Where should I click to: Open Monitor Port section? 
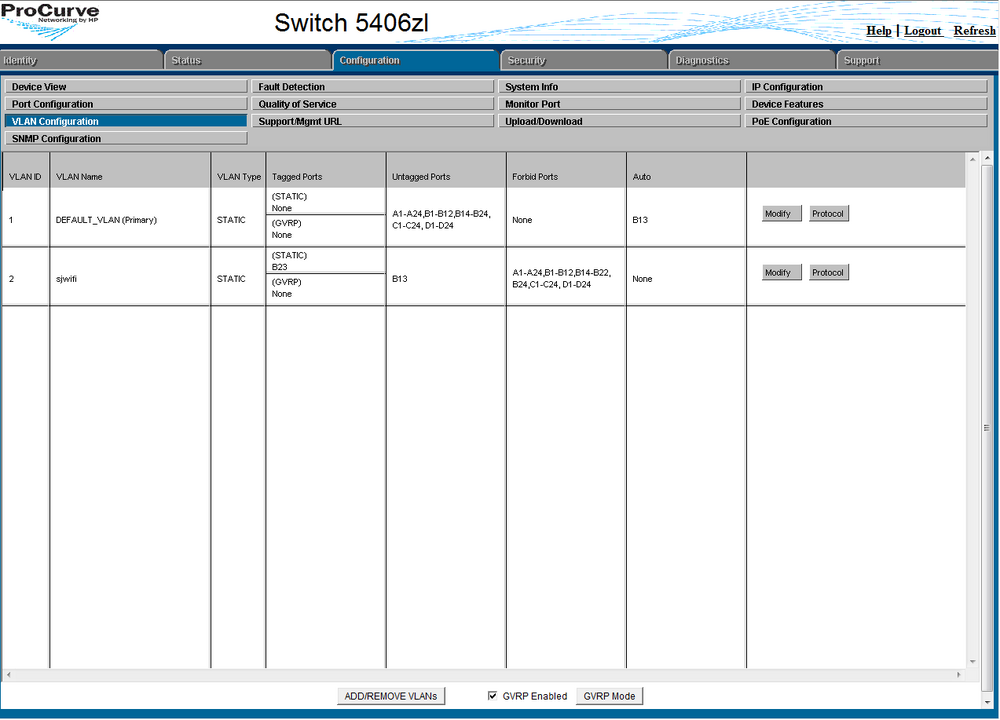[x=619, y=103]
